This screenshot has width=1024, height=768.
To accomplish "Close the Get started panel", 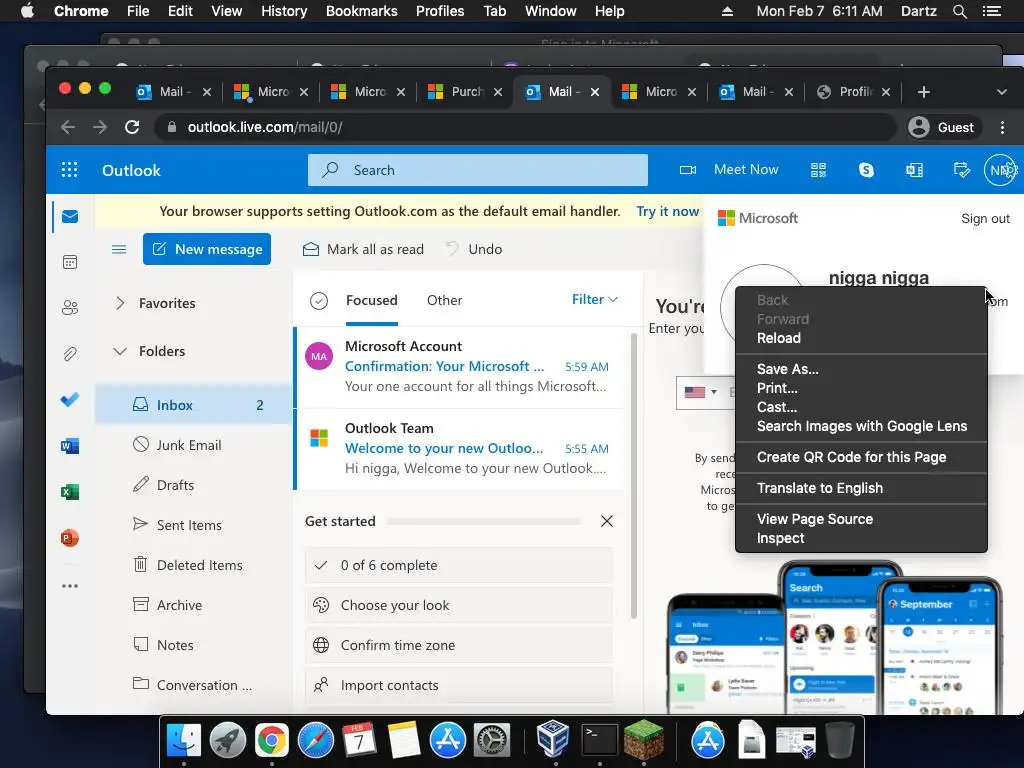I will click(x=607, y=521).
